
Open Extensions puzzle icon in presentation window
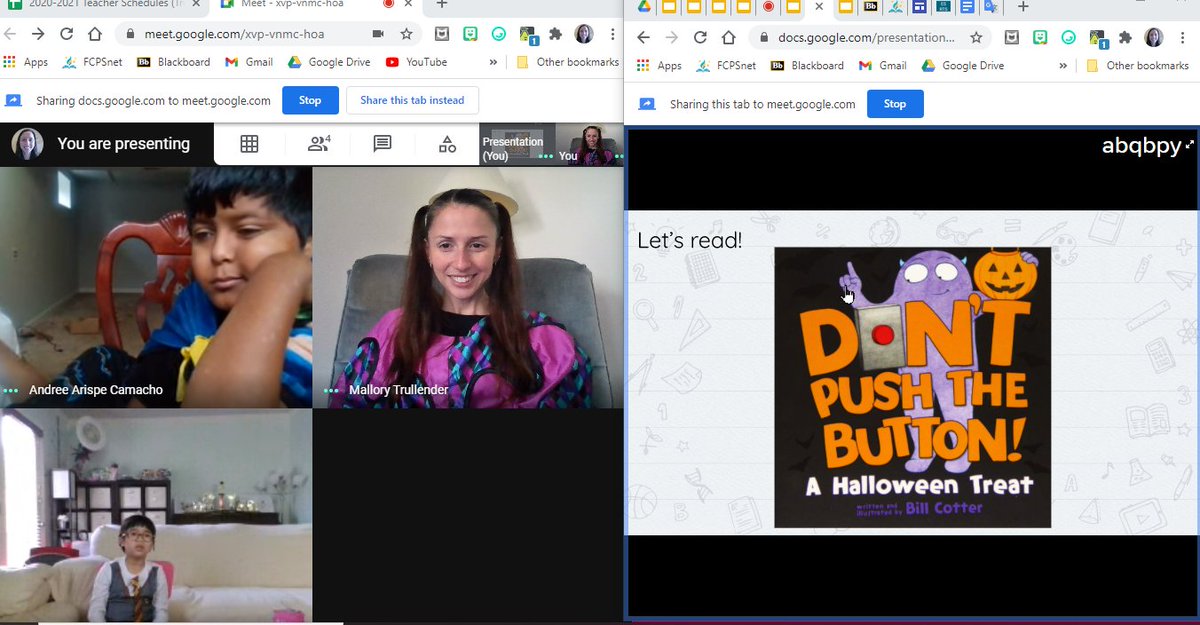pyautogui.click(x=1125, y=38)
